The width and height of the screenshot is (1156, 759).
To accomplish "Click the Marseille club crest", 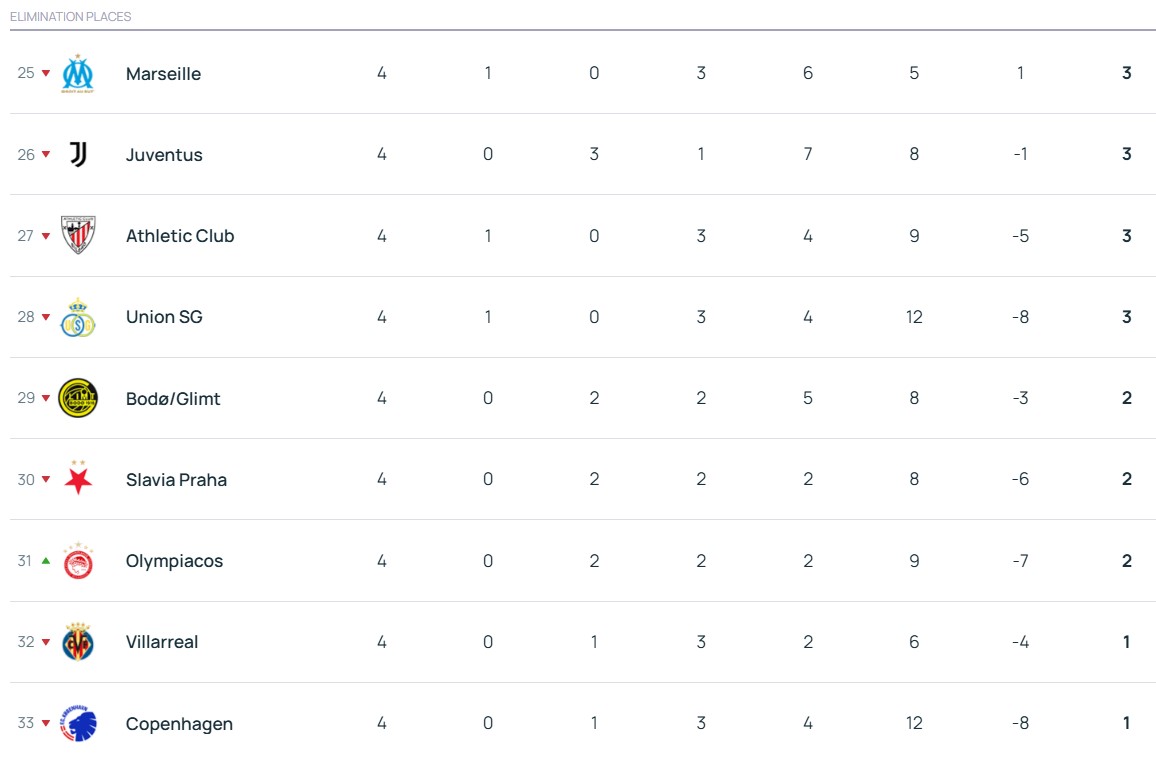I will (x=78, y=74).
